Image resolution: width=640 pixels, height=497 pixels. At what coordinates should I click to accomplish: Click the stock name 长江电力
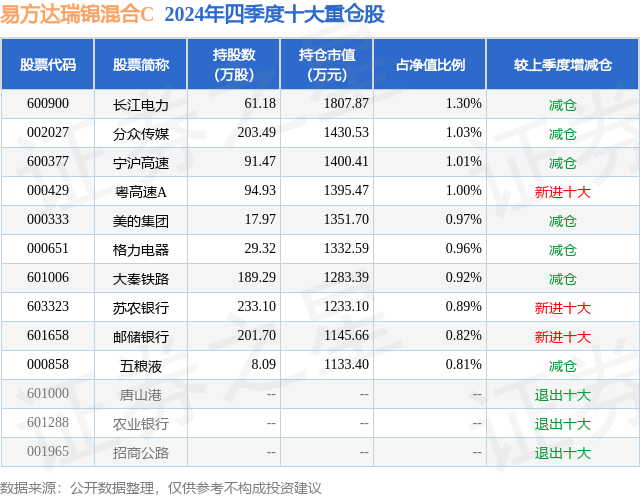141,105
